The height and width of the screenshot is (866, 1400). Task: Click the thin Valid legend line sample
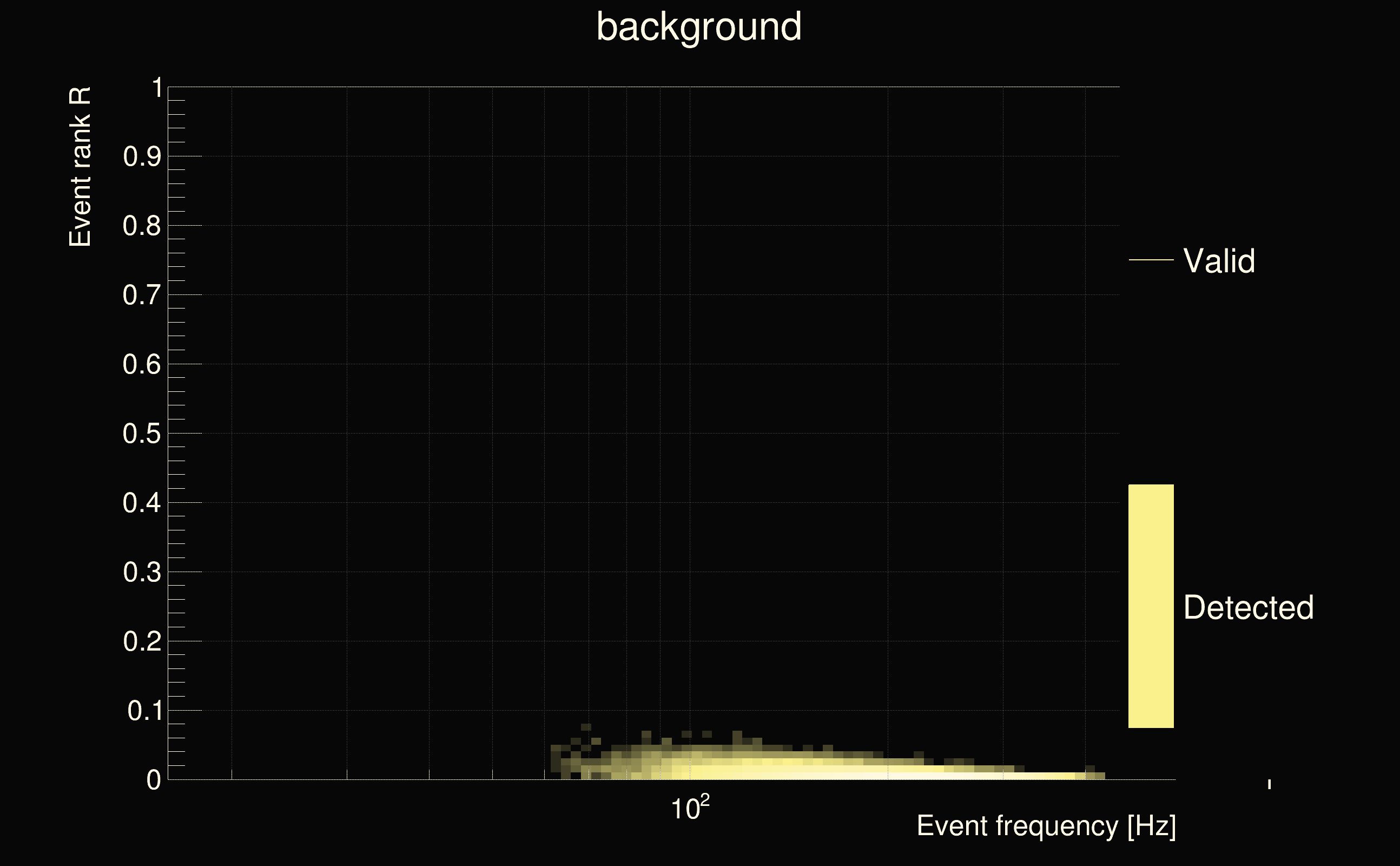click(x=1151, y=260)
